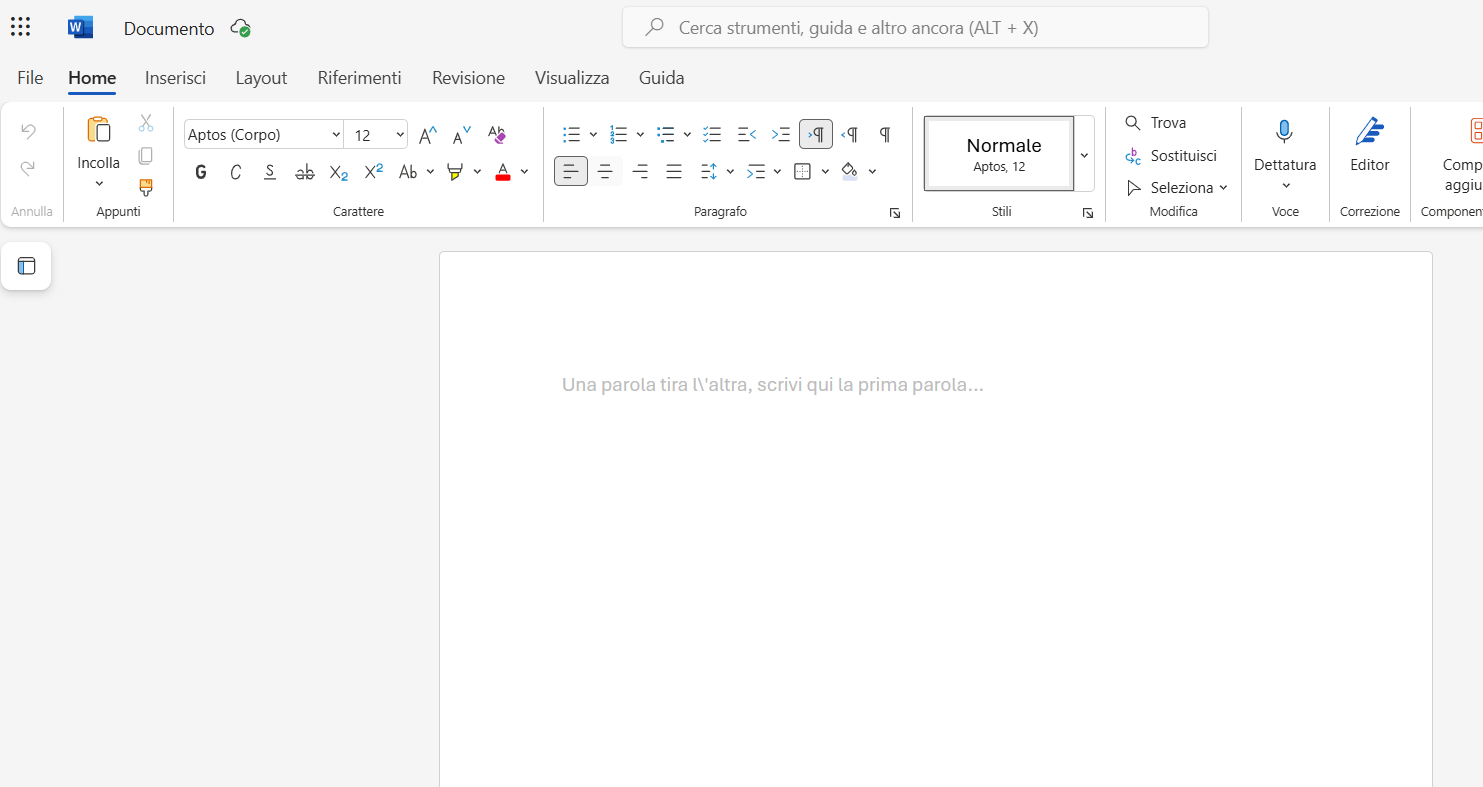This screenshot has width=1483, height=787.
Task: Switch to the Inserisci tab
Action: [175, 78]
